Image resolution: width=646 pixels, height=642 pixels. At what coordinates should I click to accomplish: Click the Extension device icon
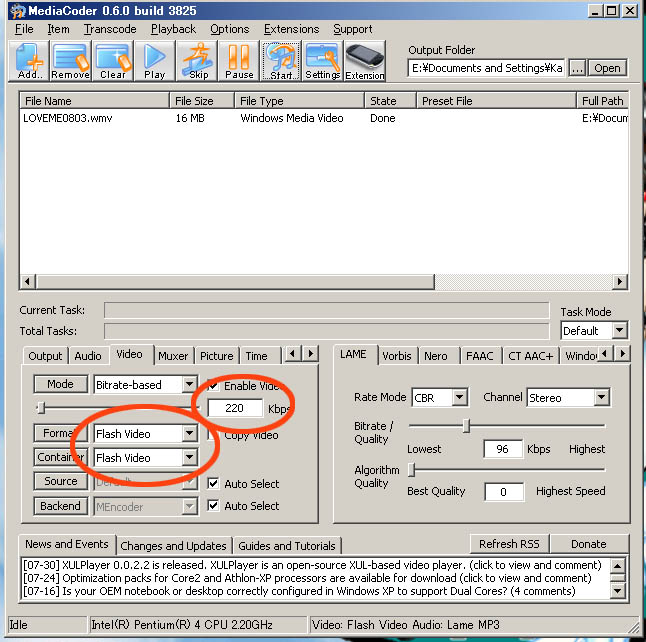point(365,61)
